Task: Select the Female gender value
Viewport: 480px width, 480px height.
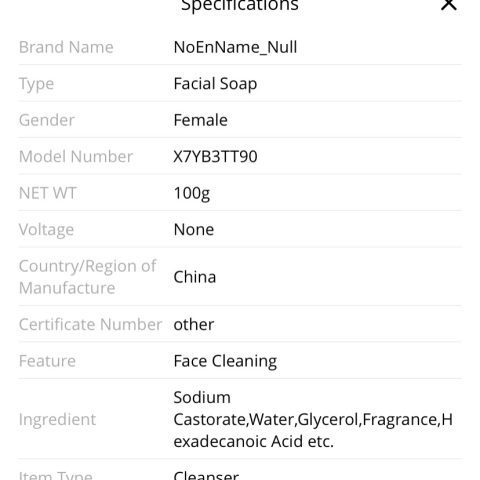Action: [x=201, y=120]
